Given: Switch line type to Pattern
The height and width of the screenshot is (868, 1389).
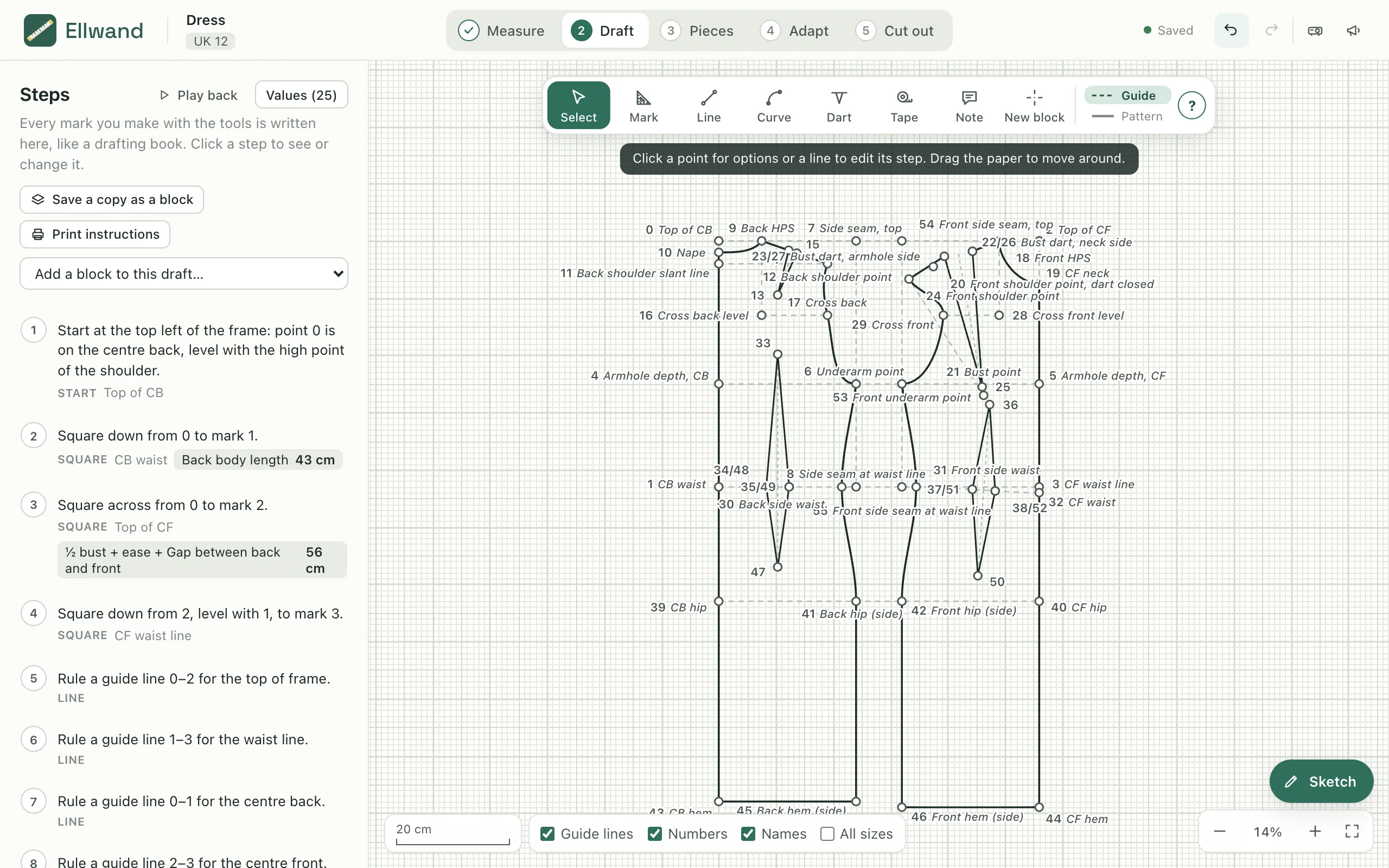Looking at the screenshot, I should [1127, 117].
